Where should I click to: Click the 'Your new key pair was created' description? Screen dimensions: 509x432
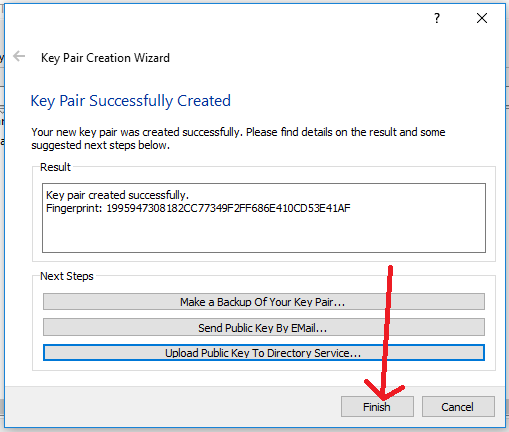(x=238, y=132)
